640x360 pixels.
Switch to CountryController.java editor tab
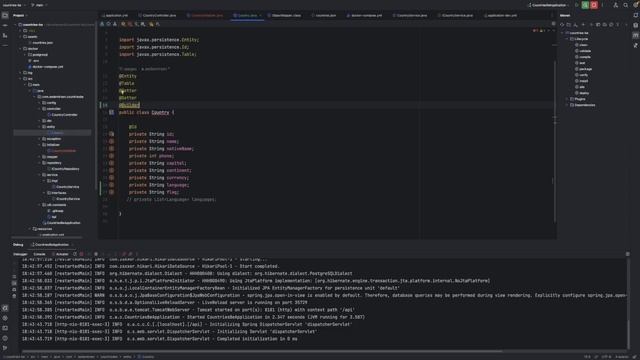pos(158,16)
